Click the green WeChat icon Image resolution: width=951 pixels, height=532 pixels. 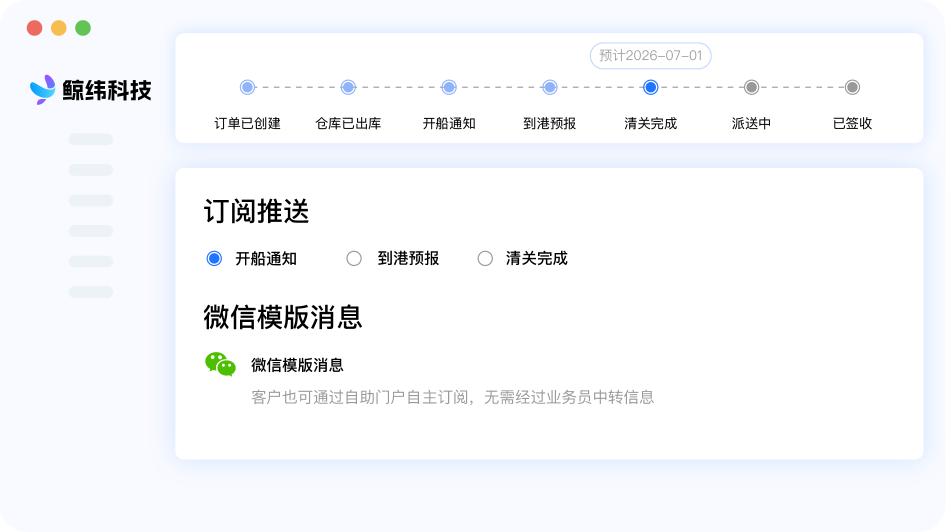coord(220,365)
